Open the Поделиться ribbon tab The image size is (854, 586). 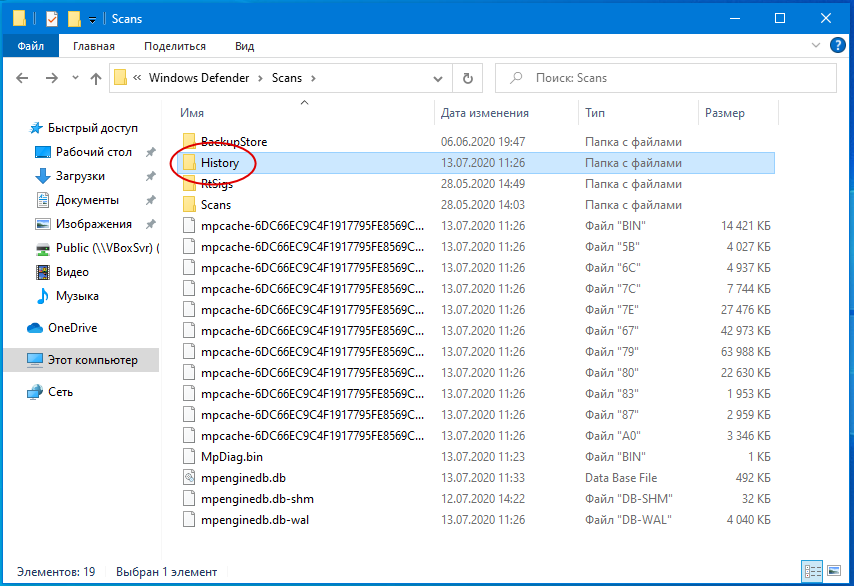tap(175, 46)
